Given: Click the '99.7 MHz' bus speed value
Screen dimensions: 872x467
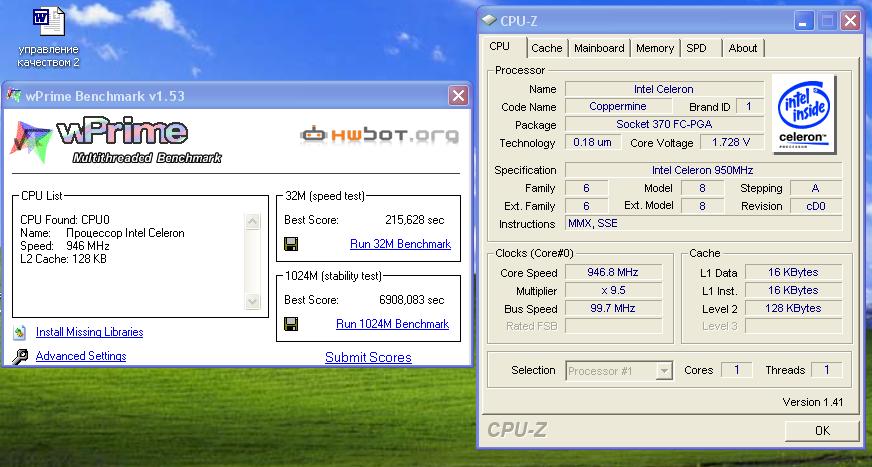Looking at the screenshot, I should click(613, 308).
